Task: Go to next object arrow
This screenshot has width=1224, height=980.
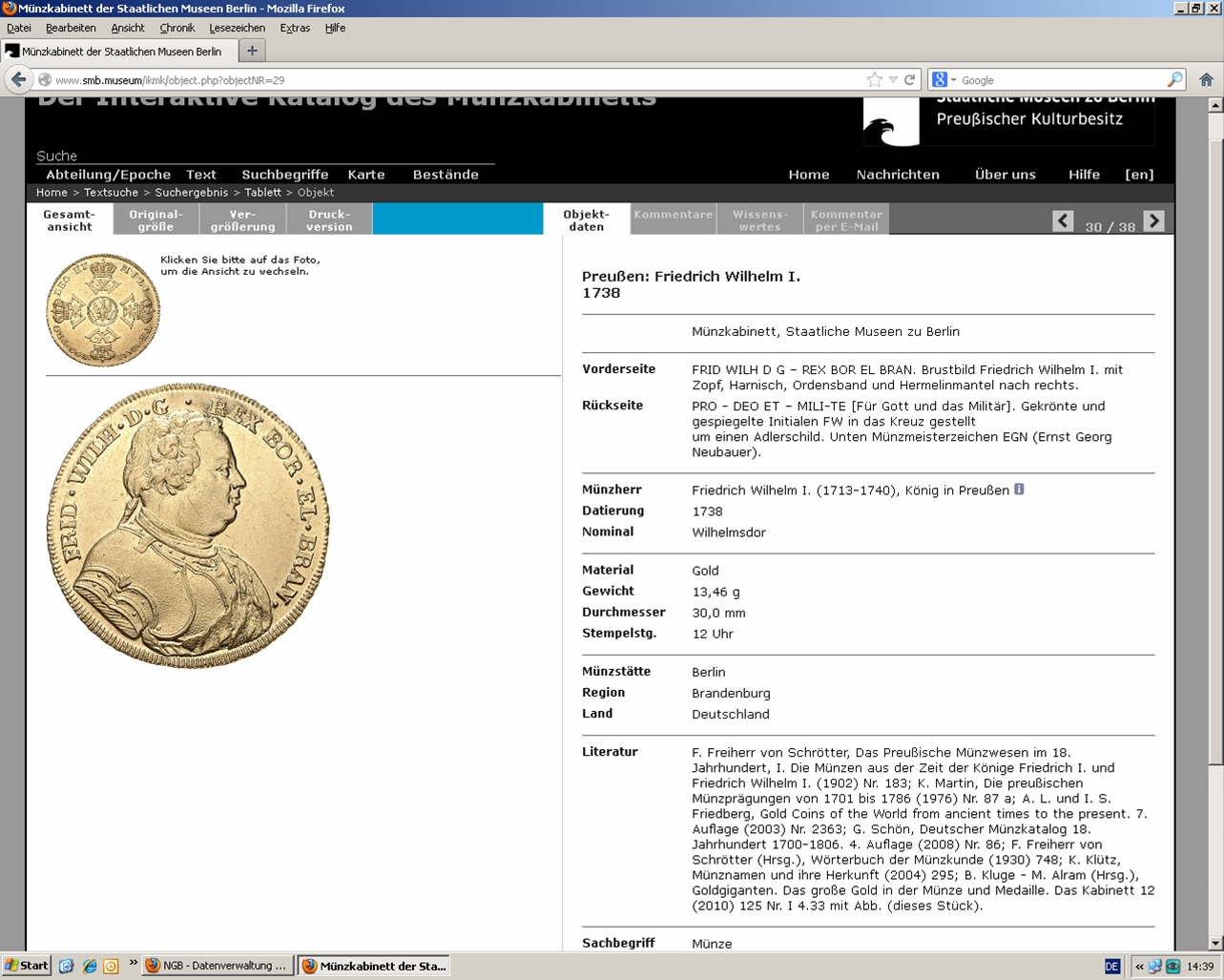Action: coord(1153,221)
